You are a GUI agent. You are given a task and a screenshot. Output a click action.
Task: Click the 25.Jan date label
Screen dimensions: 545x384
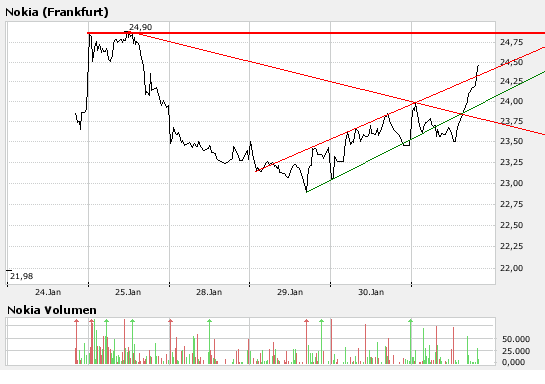click(128, 292)
